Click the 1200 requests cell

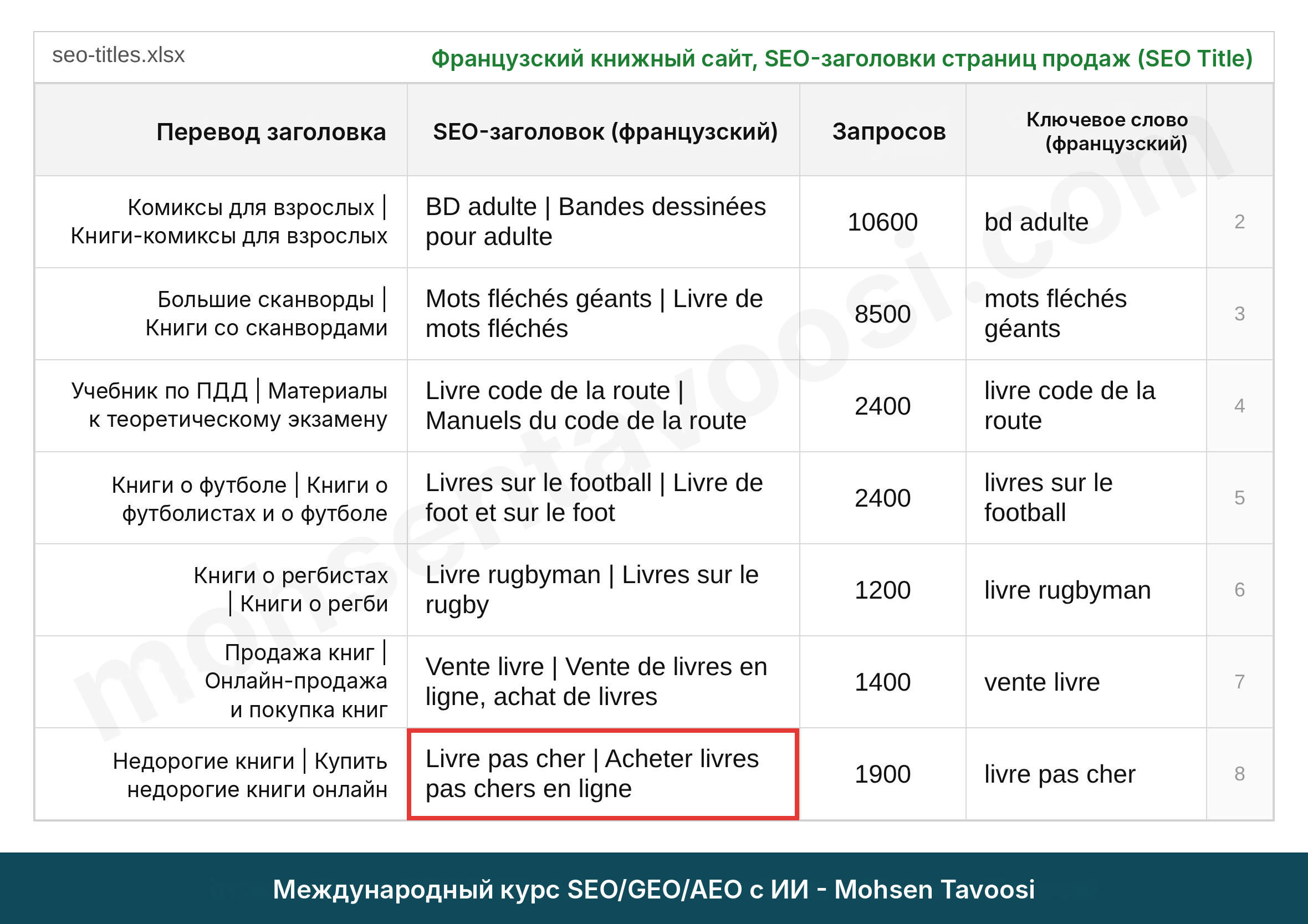click(883, 590)
